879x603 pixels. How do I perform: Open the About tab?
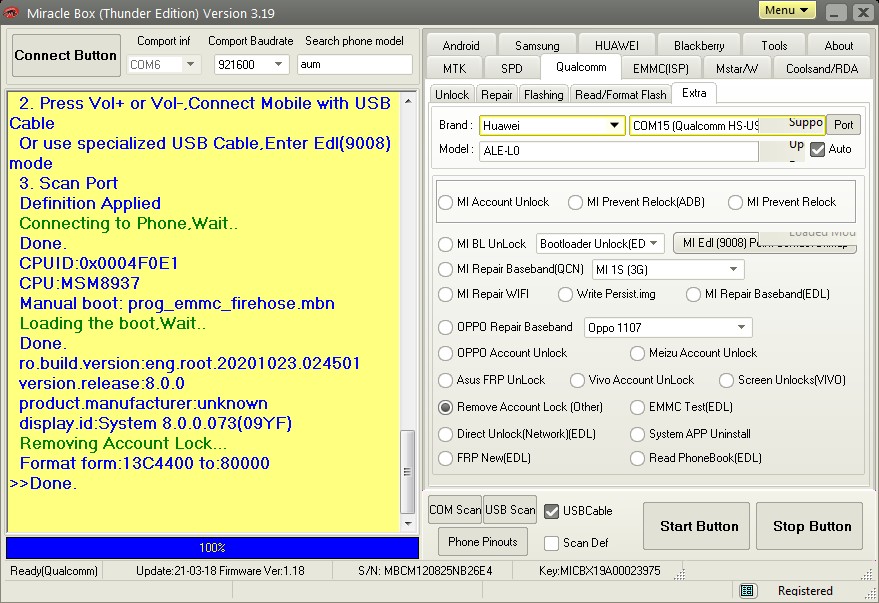pos(839,45)
